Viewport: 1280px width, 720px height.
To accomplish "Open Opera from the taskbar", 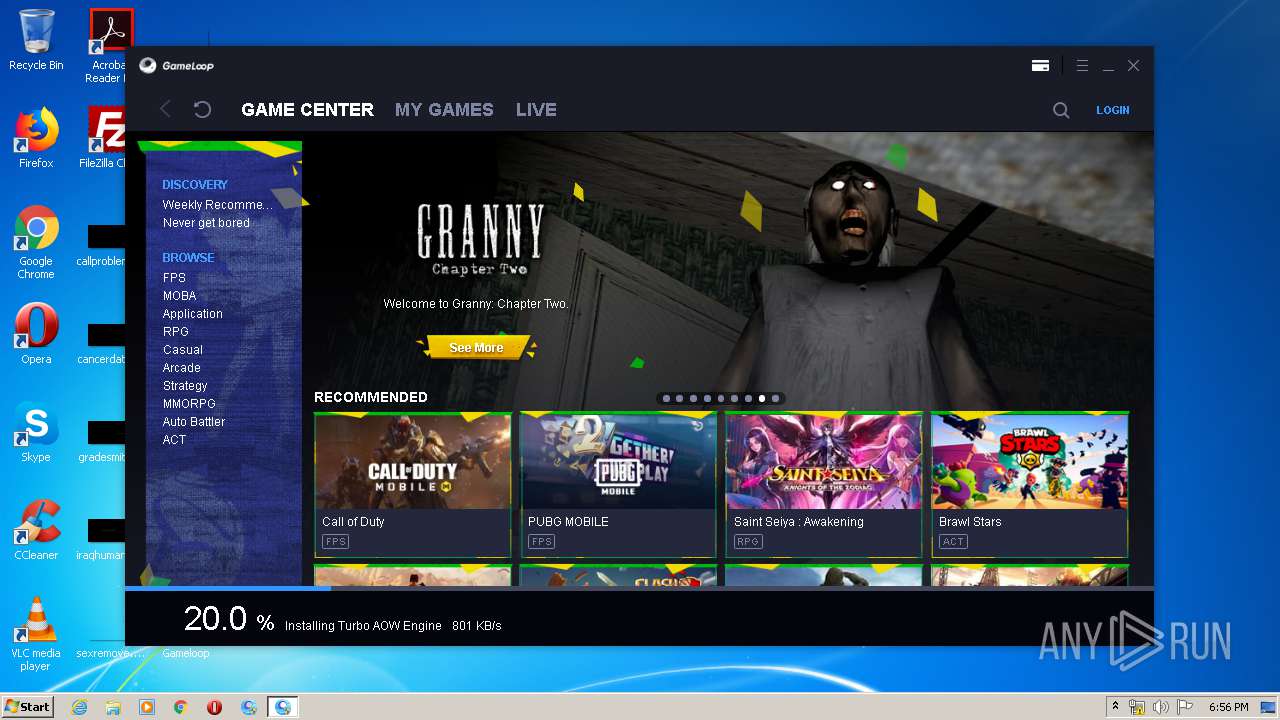I will point(215,707).
